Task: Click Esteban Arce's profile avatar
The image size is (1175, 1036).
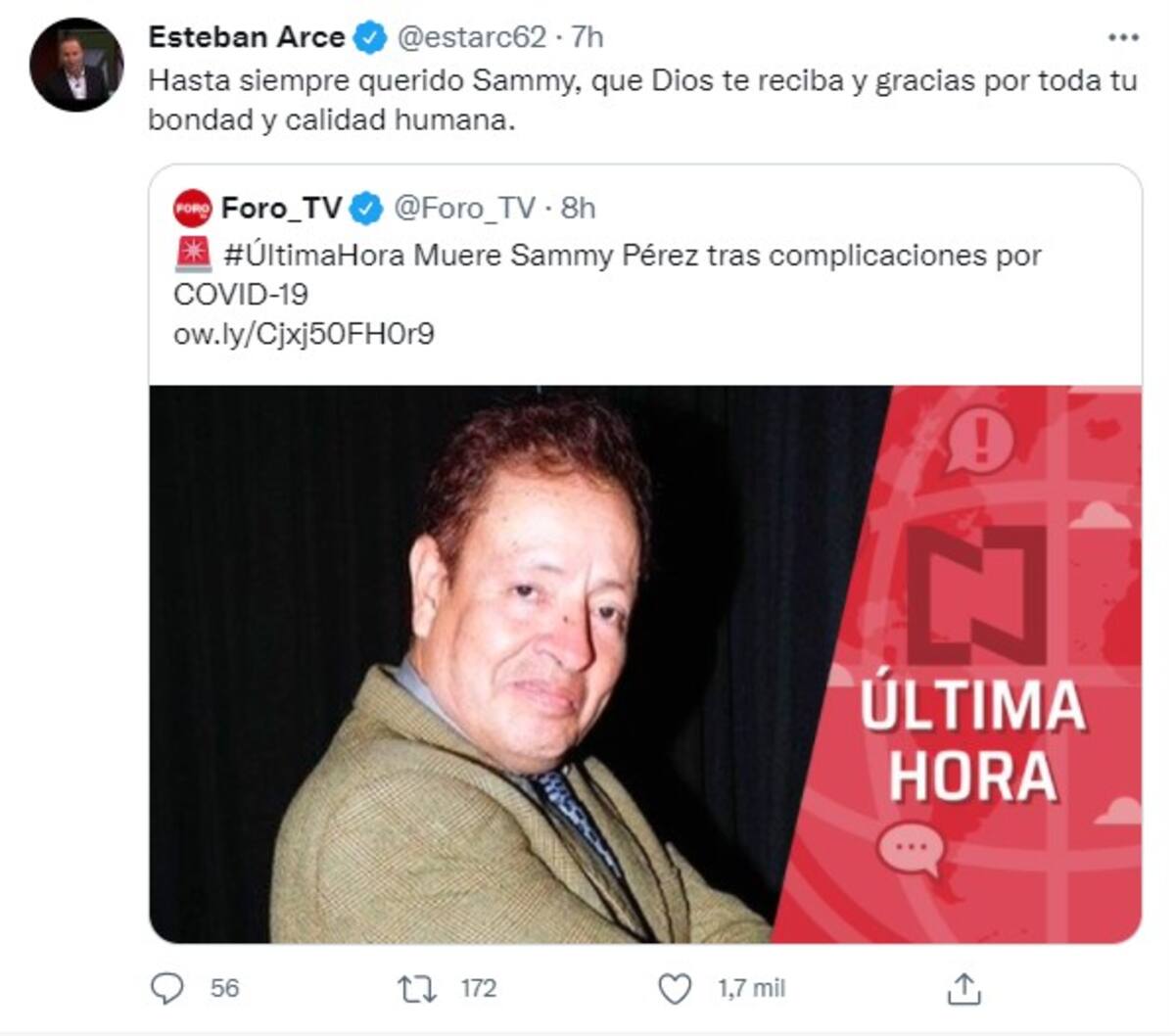Action: click(77, 65)
